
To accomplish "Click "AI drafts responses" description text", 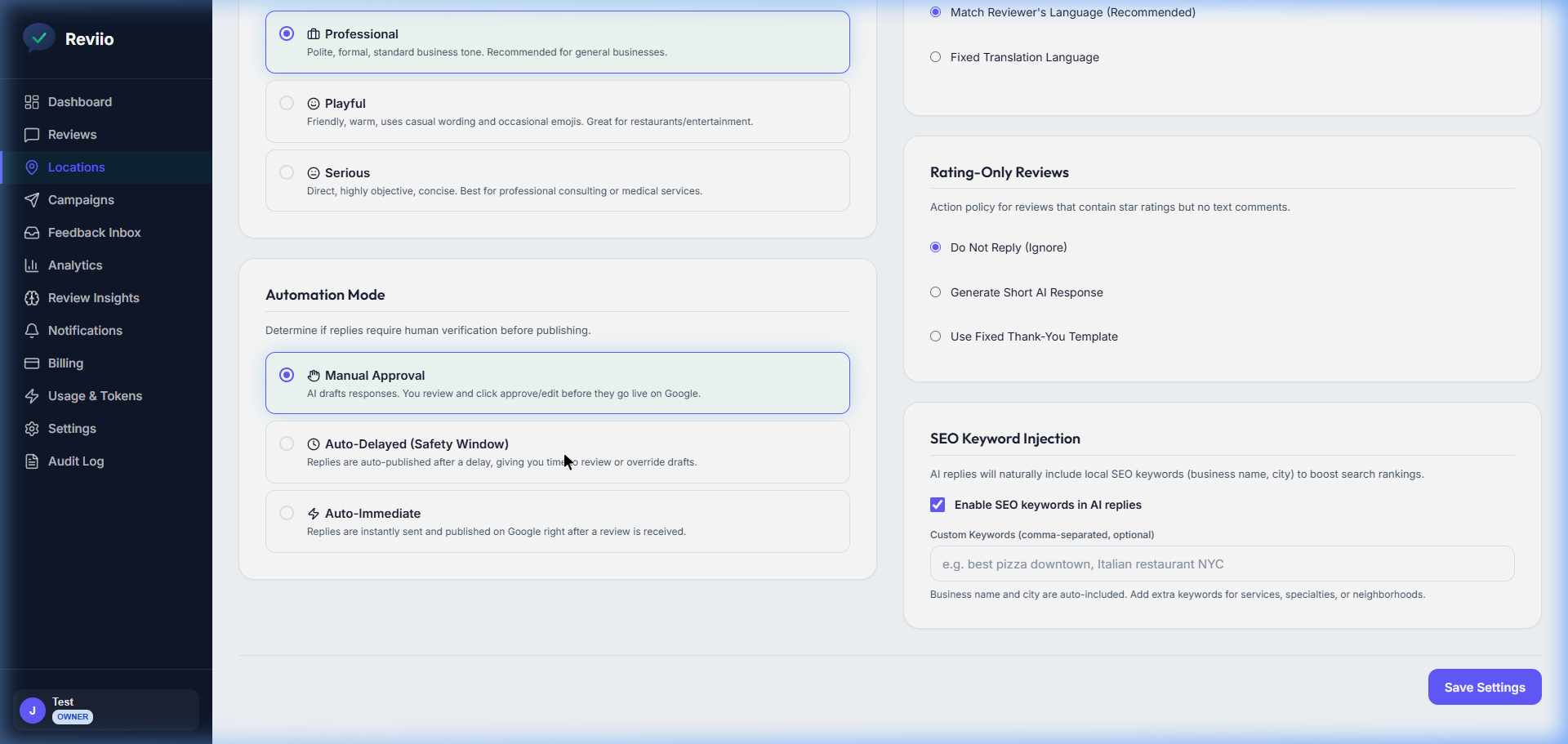I will coord(504,394).
